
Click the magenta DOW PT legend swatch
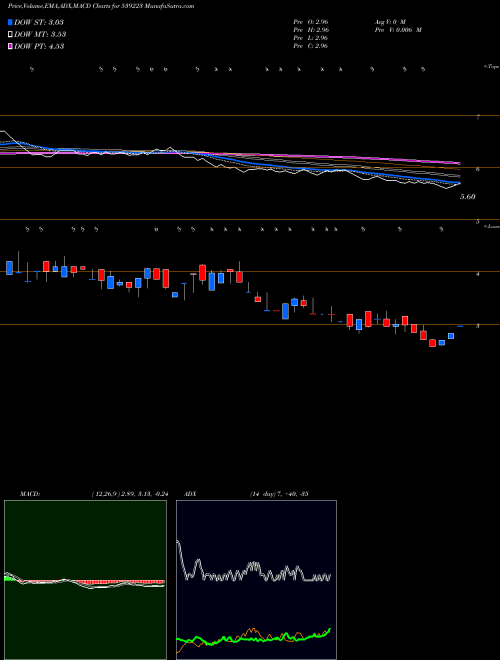pyautogui.click(x=11, y=47)
